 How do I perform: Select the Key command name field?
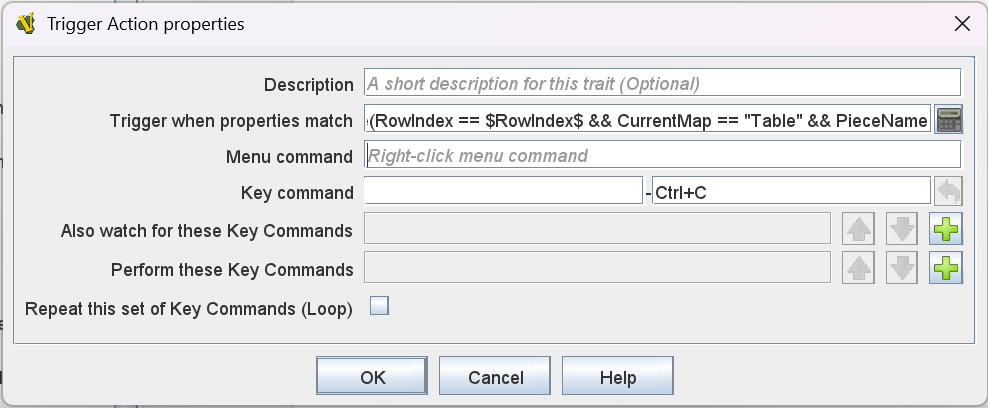(502, 192)
